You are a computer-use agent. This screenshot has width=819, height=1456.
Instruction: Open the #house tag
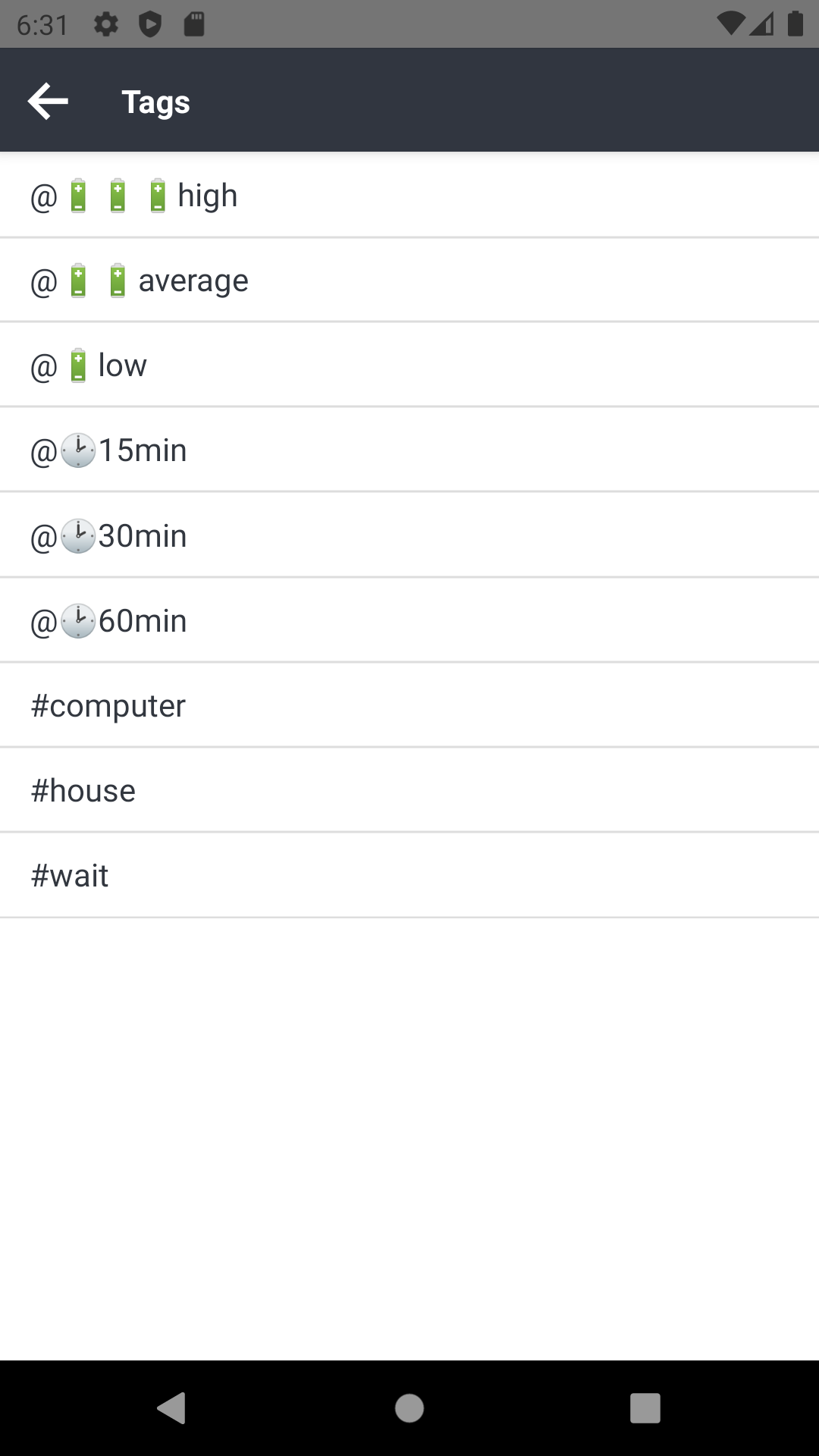point(83,789)
